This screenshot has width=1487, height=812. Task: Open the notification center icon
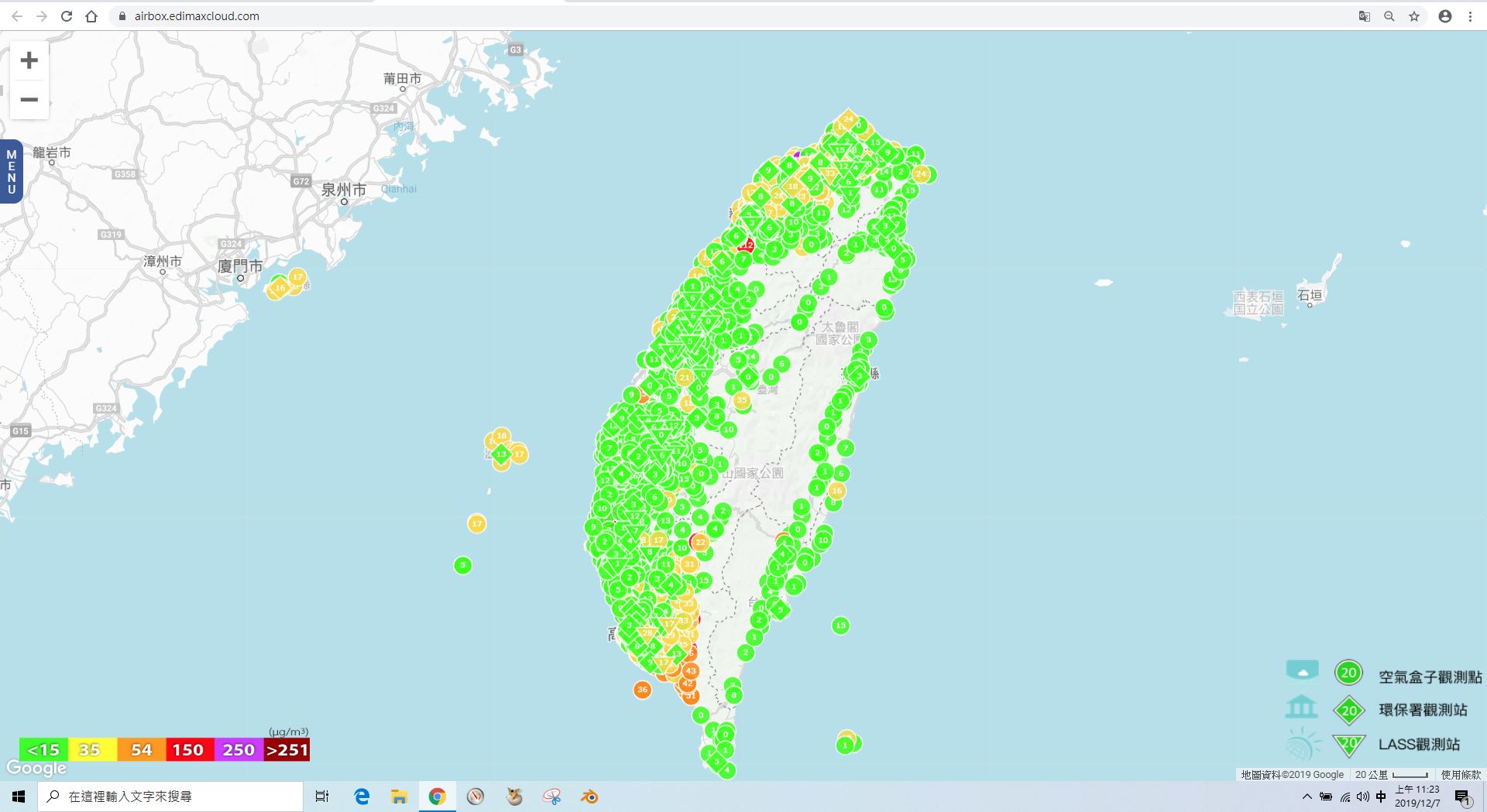point(1462,797)
